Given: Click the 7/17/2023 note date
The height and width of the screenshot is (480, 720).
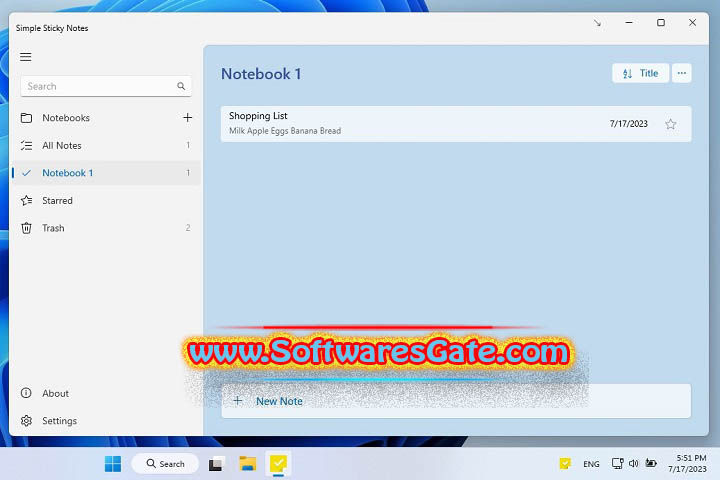Looking at the screenshot, I should (629, 124).
